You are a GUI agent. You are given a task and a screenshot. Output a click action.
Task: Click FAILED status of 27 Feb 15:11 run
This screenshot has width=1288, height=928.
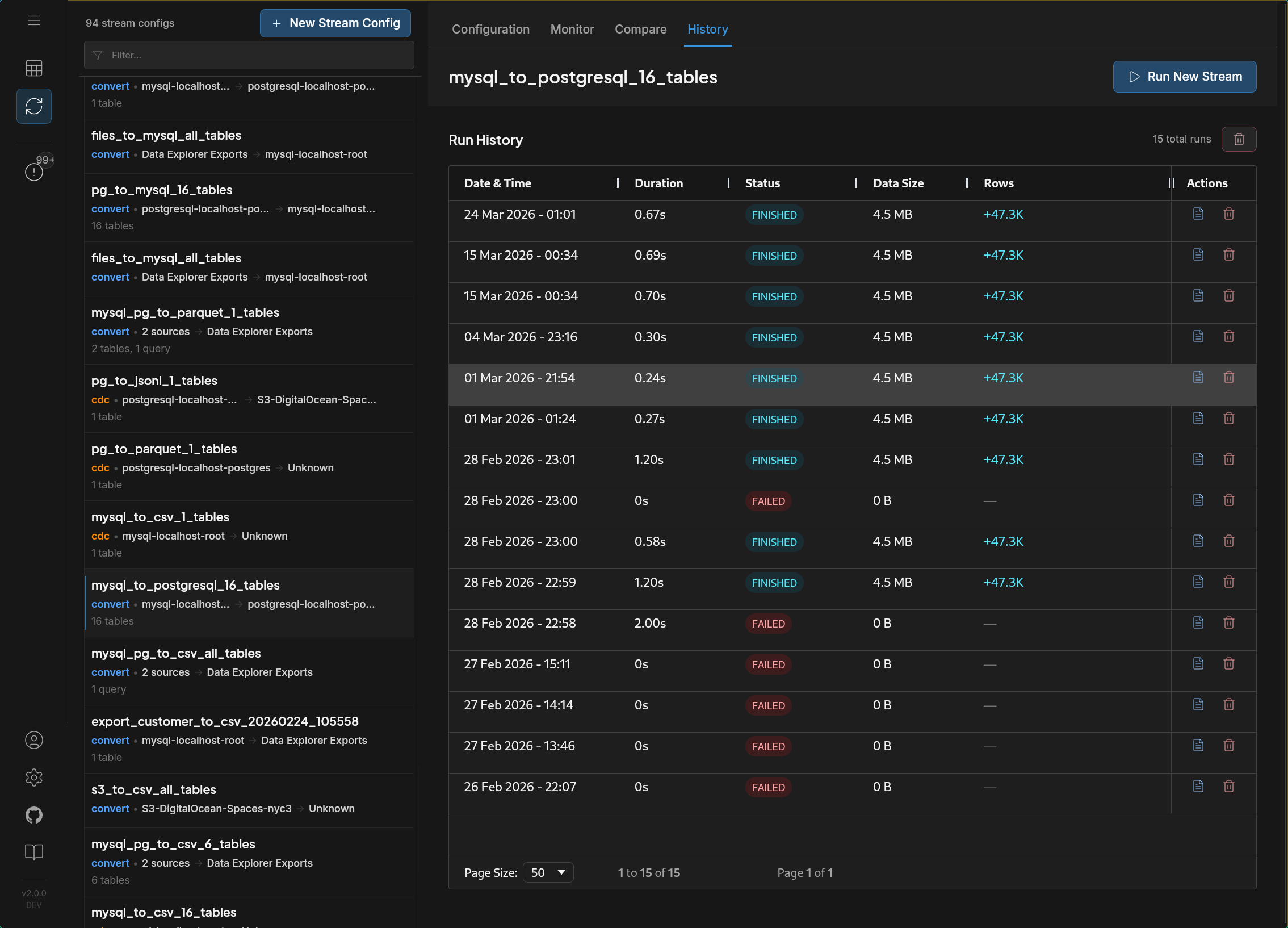click(768, 665)
